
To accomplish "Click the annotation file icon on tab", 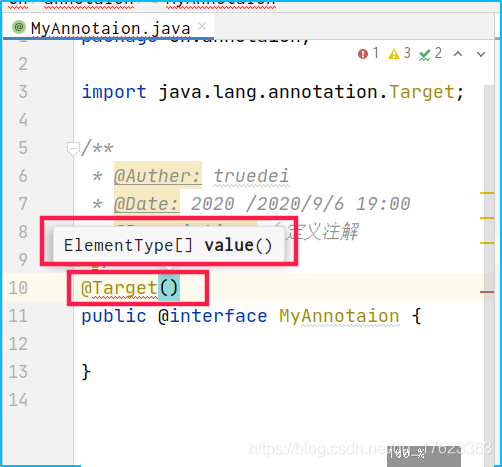I will (x=19, y=27).
